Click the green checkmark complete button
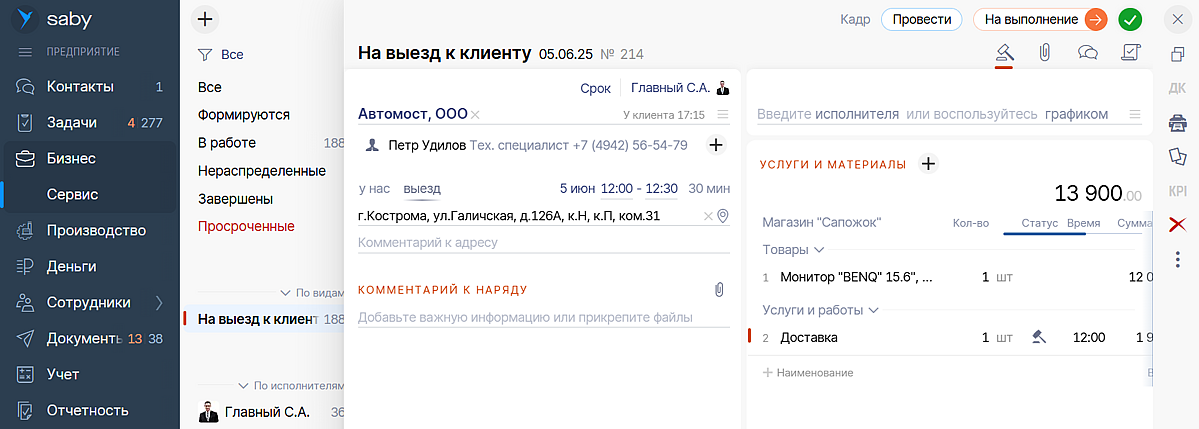 1130,19
